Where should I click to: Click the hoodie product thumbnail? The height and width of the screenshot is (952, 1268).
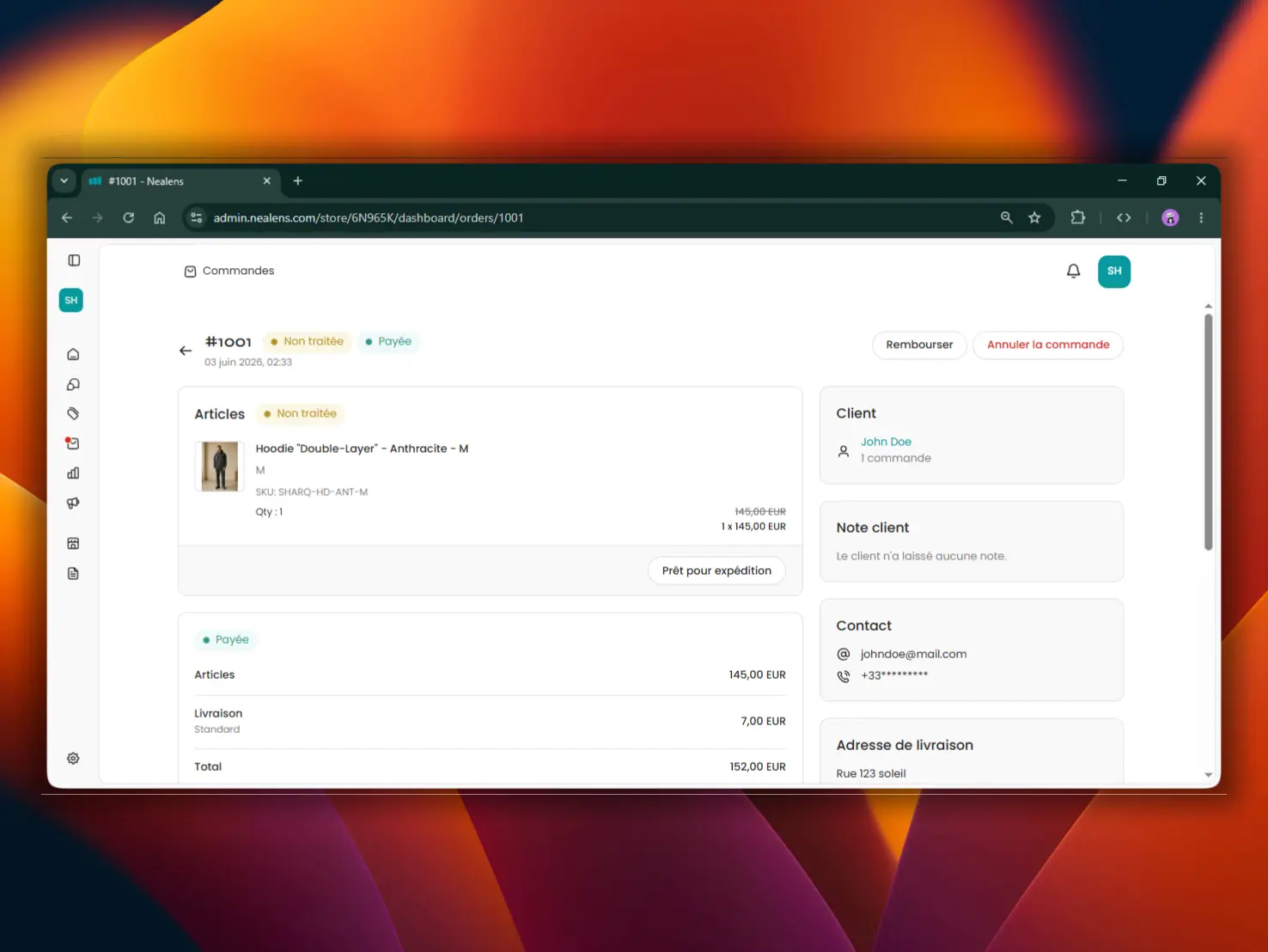click(220, 467)
